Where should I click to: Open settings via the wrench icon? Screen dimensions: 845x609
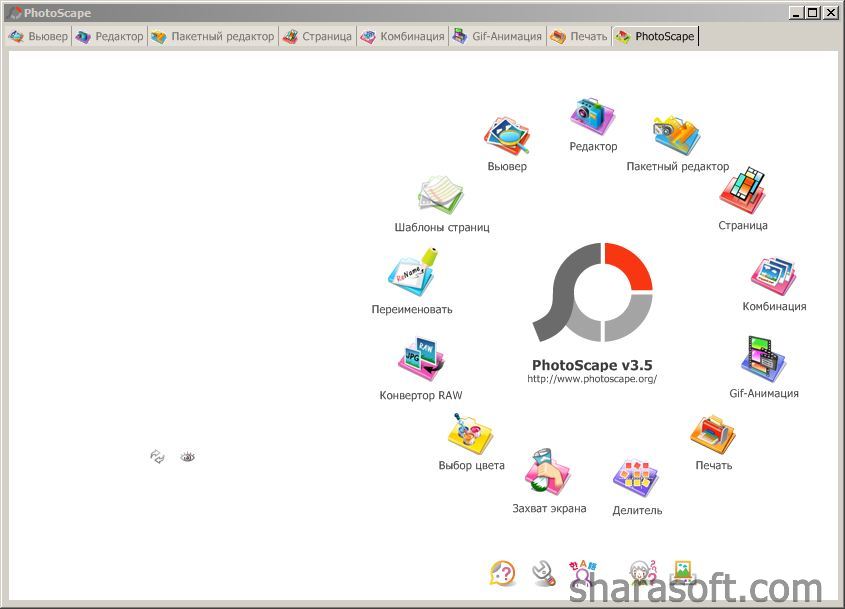544,573
